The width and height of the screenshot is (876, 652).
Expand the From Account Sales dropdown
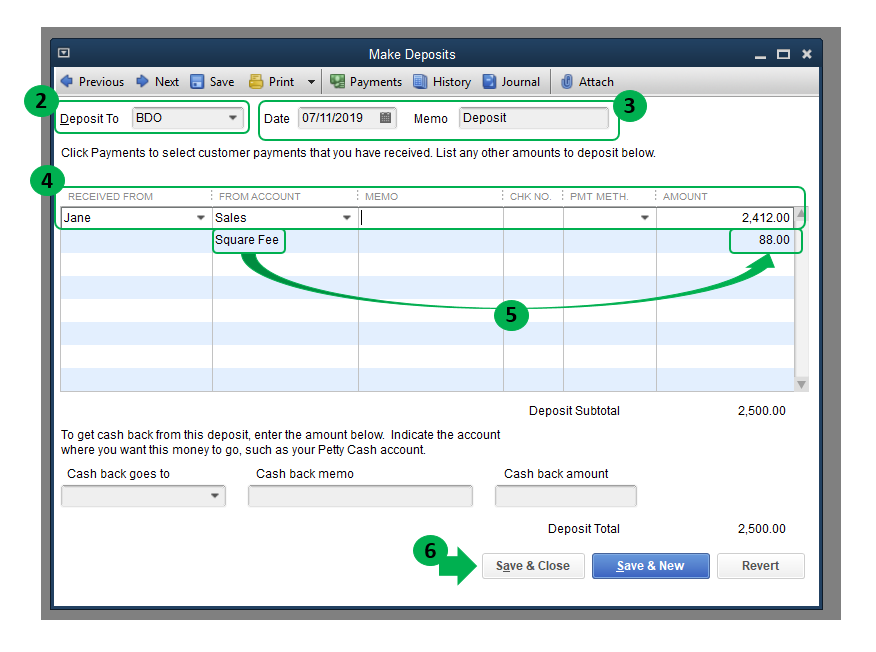346,218
